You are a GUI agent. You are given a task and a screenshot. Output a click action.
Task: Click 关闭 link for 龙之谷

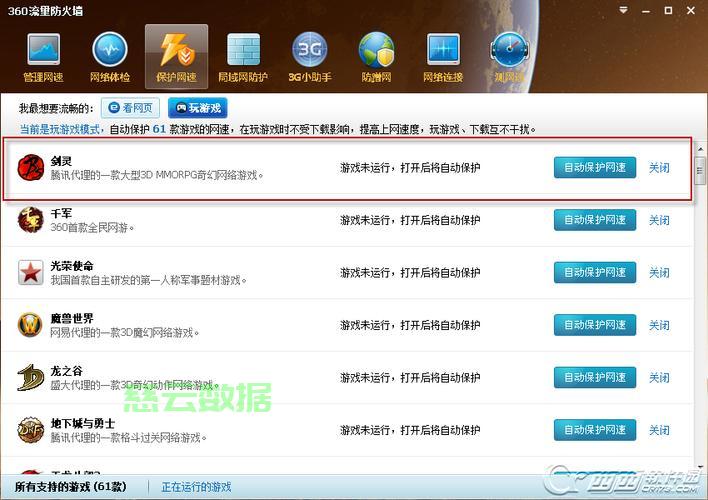[659, 377]
